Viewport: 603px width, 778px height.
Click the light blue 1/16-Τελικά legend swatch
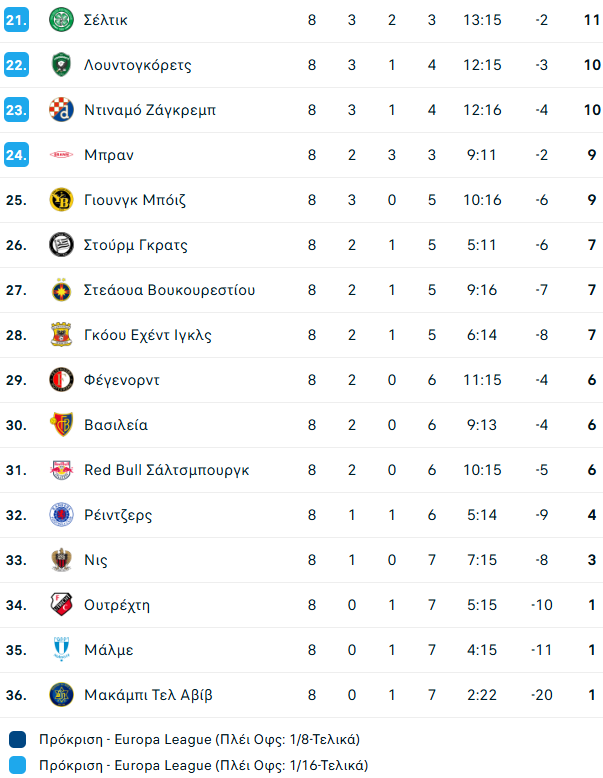click(17, 766)
